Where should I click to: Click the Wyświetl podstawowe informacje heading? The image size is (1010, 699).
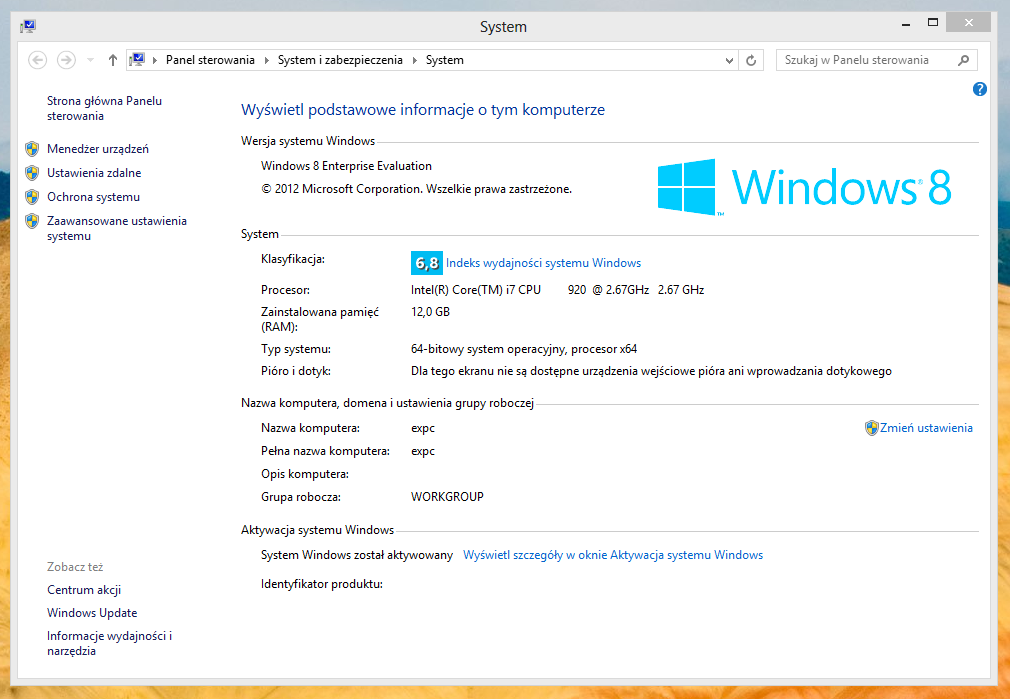423,110
